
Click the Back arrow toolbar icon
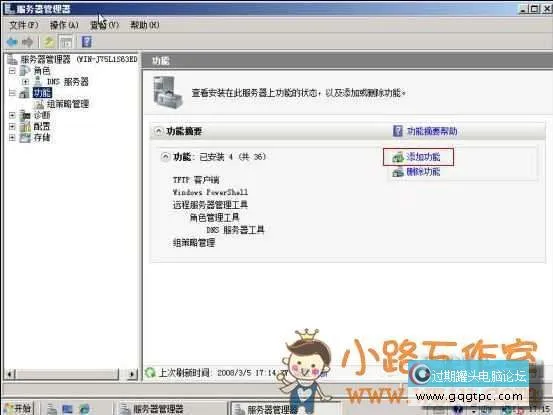coord(12,42)
